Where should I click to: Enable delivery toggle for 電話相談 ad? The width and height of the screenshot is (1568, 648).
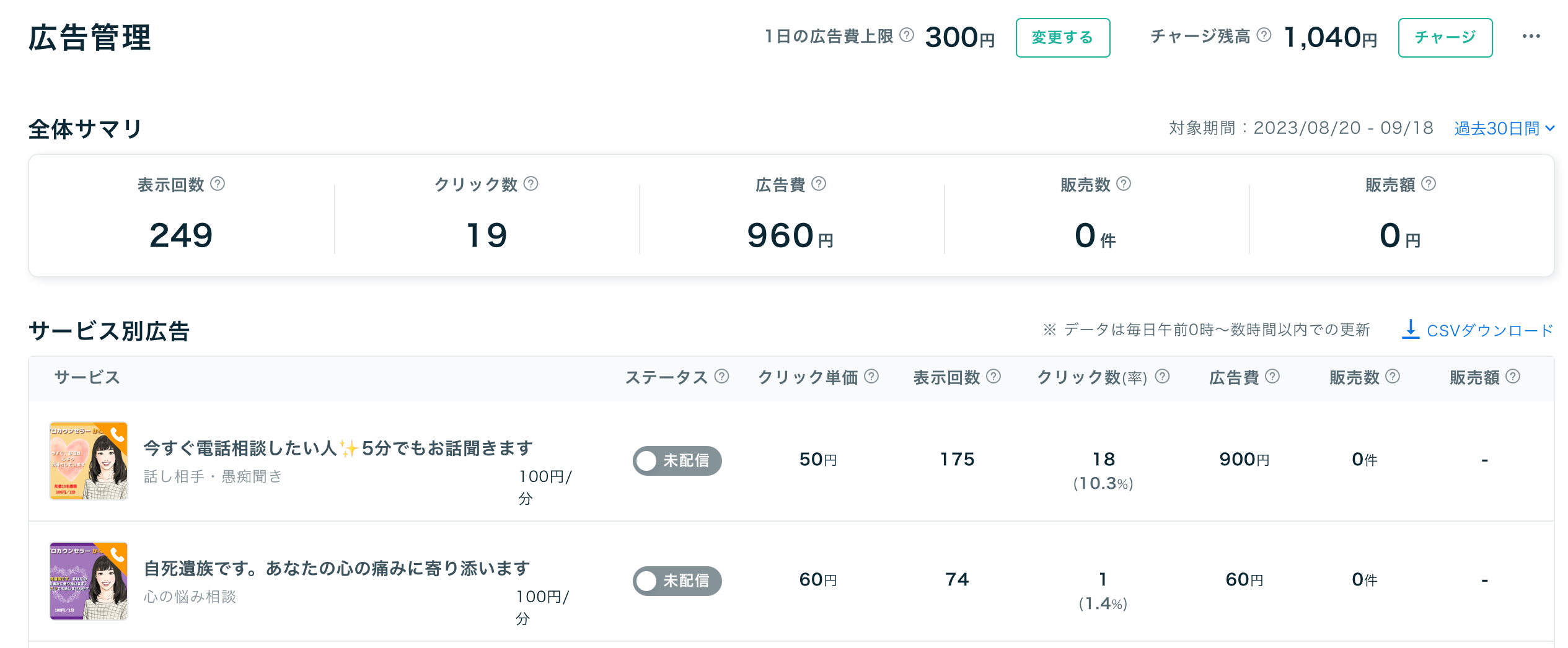tap(677, 461)
